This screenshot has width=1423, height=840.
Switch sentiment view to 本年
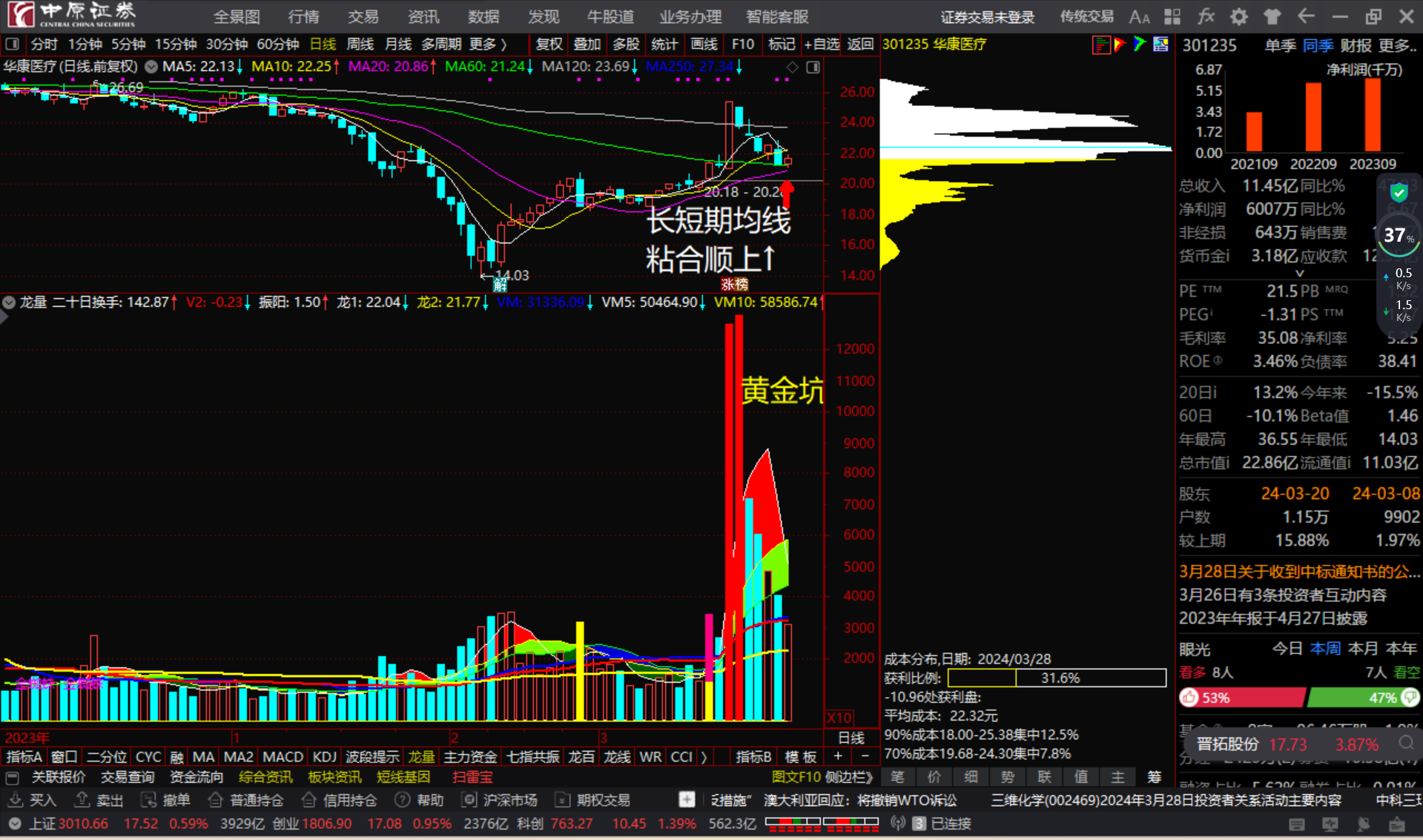(x=1401, y=649)
